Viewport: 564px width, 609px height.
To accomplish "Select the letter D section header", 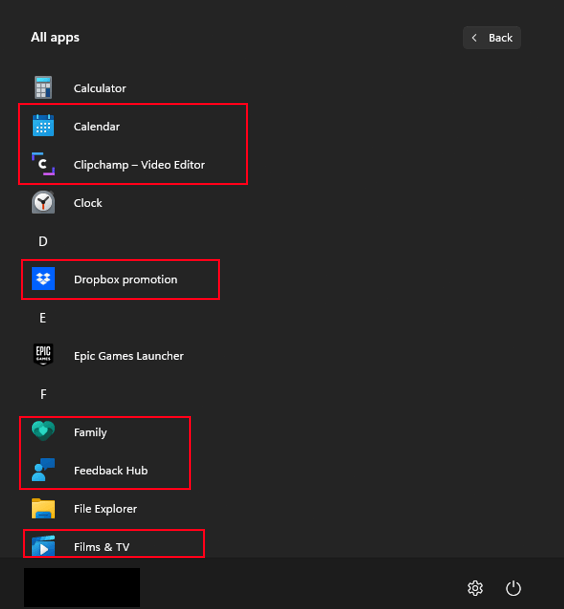I will 43,241.
